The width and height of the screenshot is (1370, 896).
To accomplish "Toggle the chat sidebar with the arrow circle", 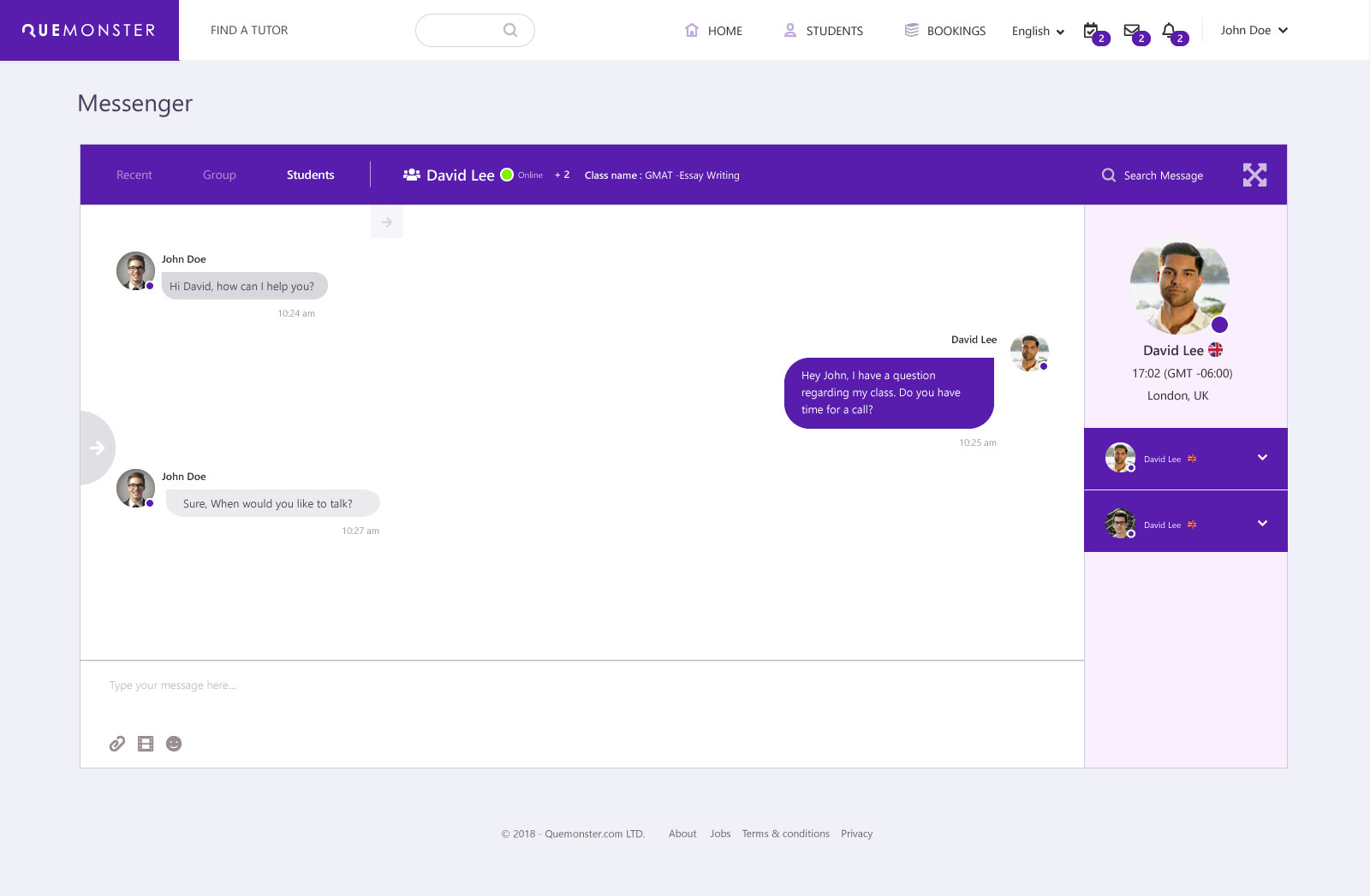I will click(x=97, y=448).
